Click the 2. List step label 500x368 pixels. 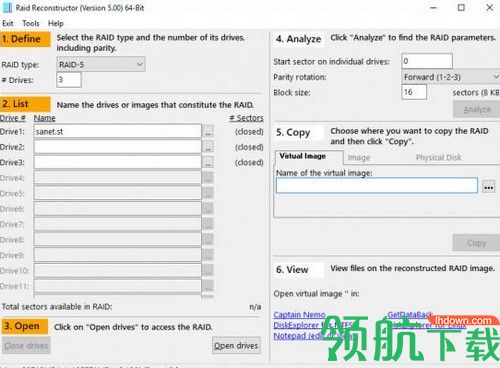pyautogui.click(x=25, y=104)
